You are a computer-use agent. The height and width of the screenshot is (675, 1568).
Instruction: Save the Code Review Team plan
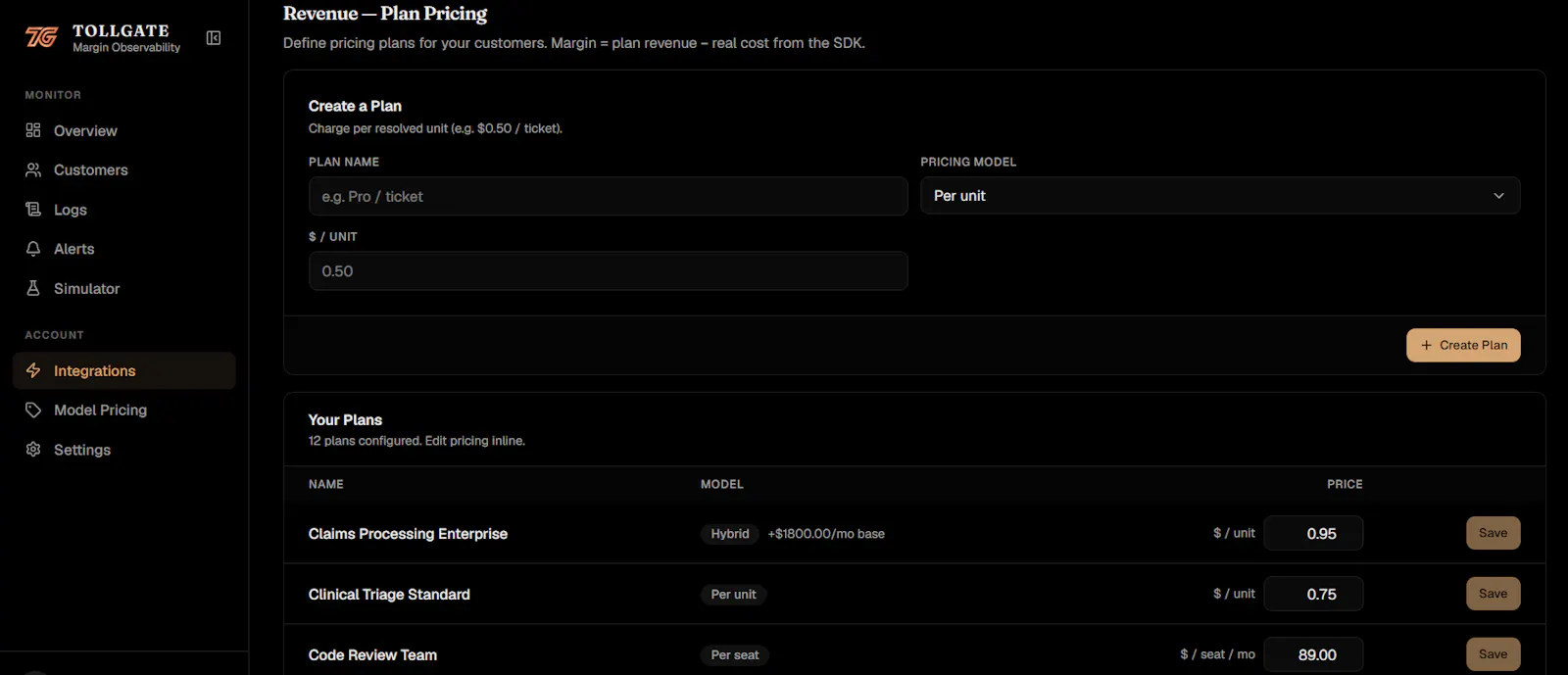tap(1493, 654)
